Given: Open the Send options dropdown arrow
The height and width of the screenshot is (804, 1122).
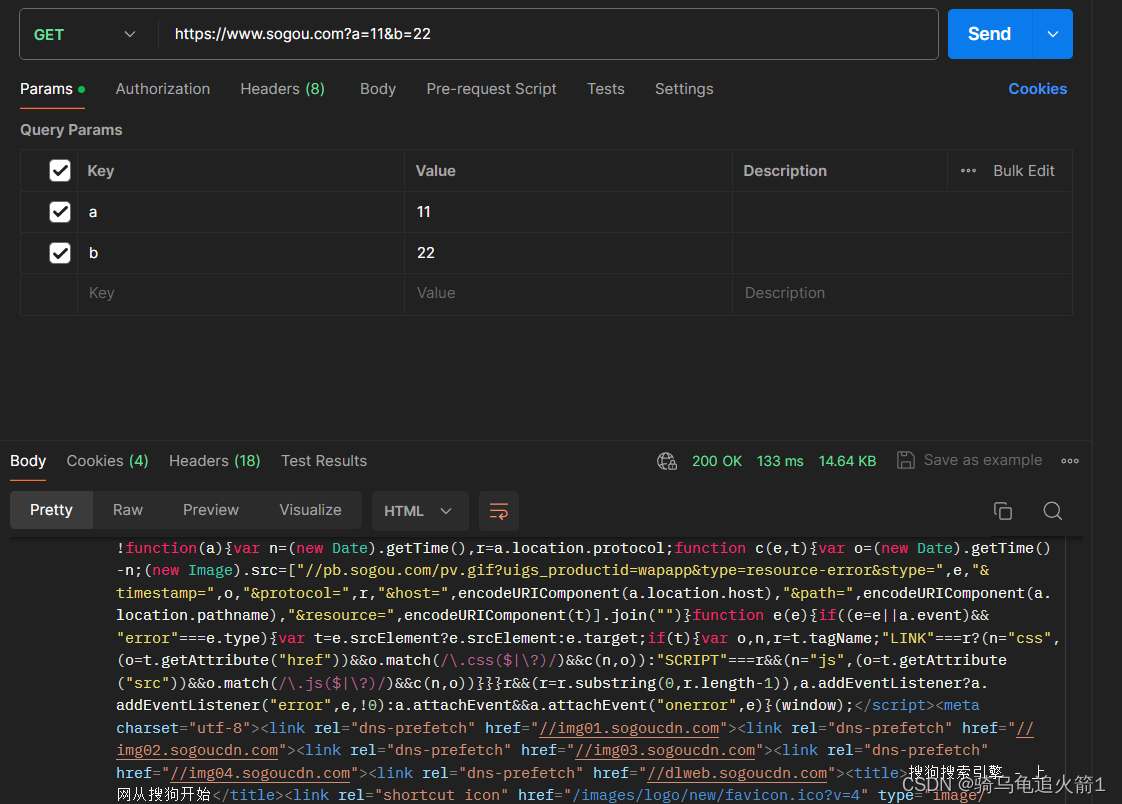Looking at the screenshot, I should 1053,34.
